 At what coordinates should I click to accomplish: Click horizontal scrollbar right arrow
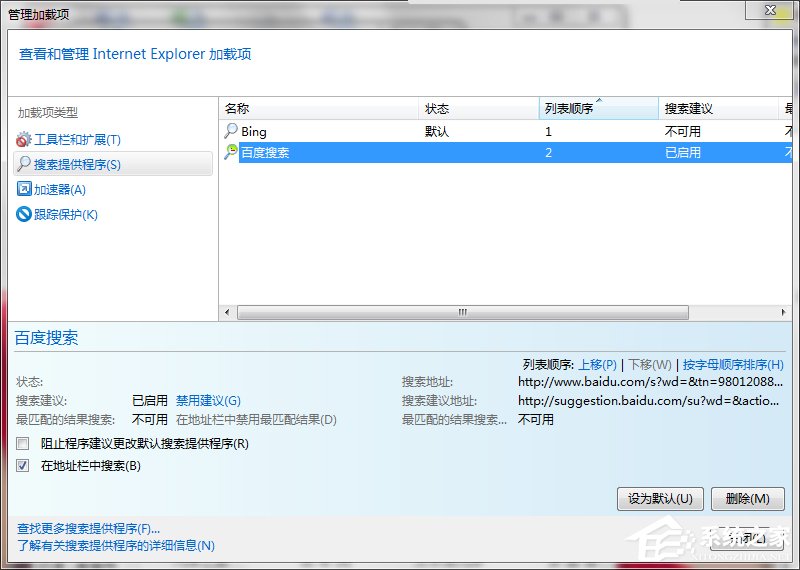pos(784,312)
